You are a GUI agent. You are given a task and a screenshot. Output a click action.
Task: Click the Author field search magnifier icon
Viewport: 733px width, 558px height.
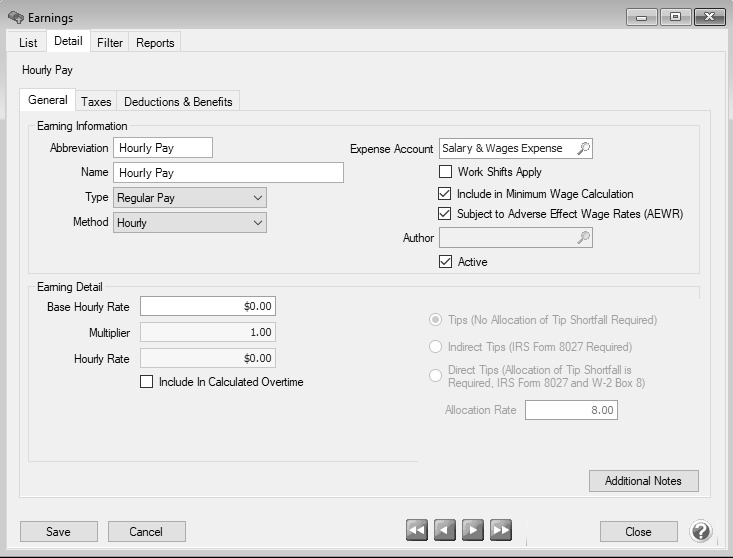point(584,238)
